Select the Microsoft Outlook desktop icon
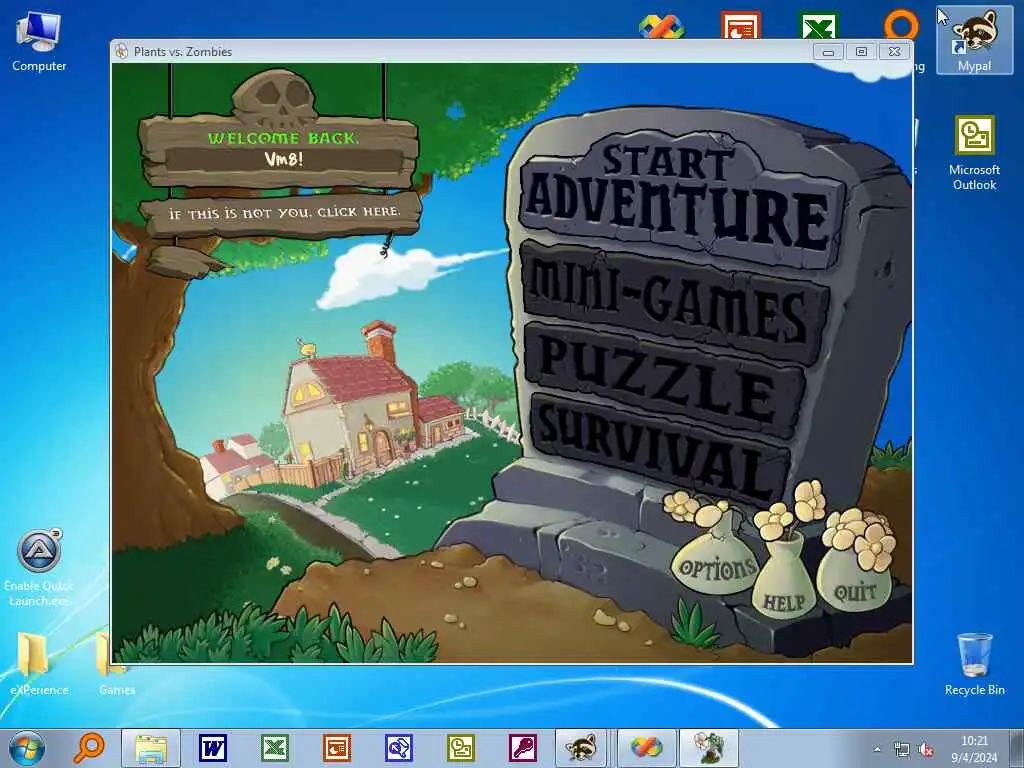Viewport: 1024px width, 768px height. click(x=974, y=153)
